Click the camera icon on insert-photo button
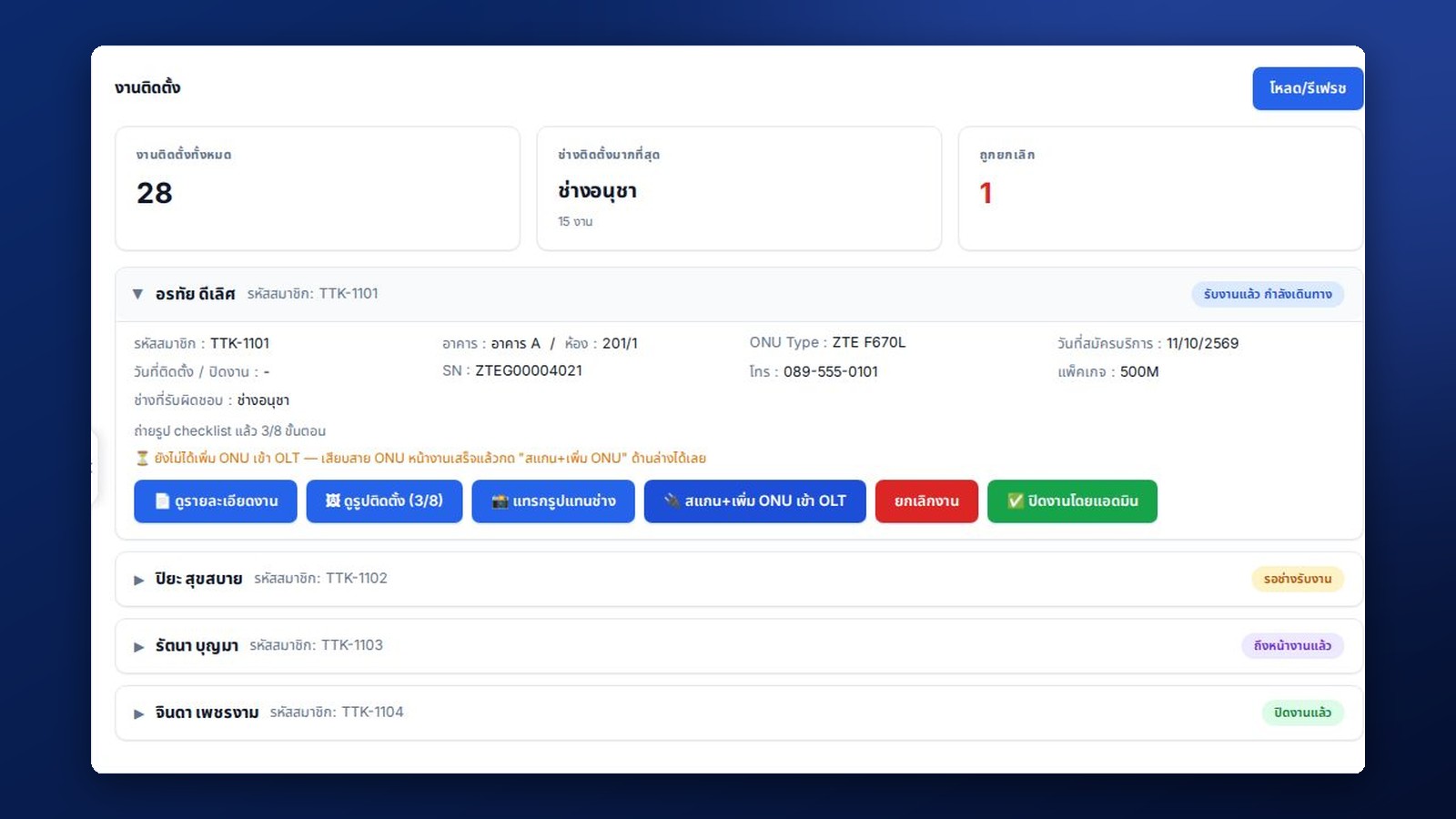Viewport: 1456px width, 819px height. pyautogui.click(x=500, y=501)
